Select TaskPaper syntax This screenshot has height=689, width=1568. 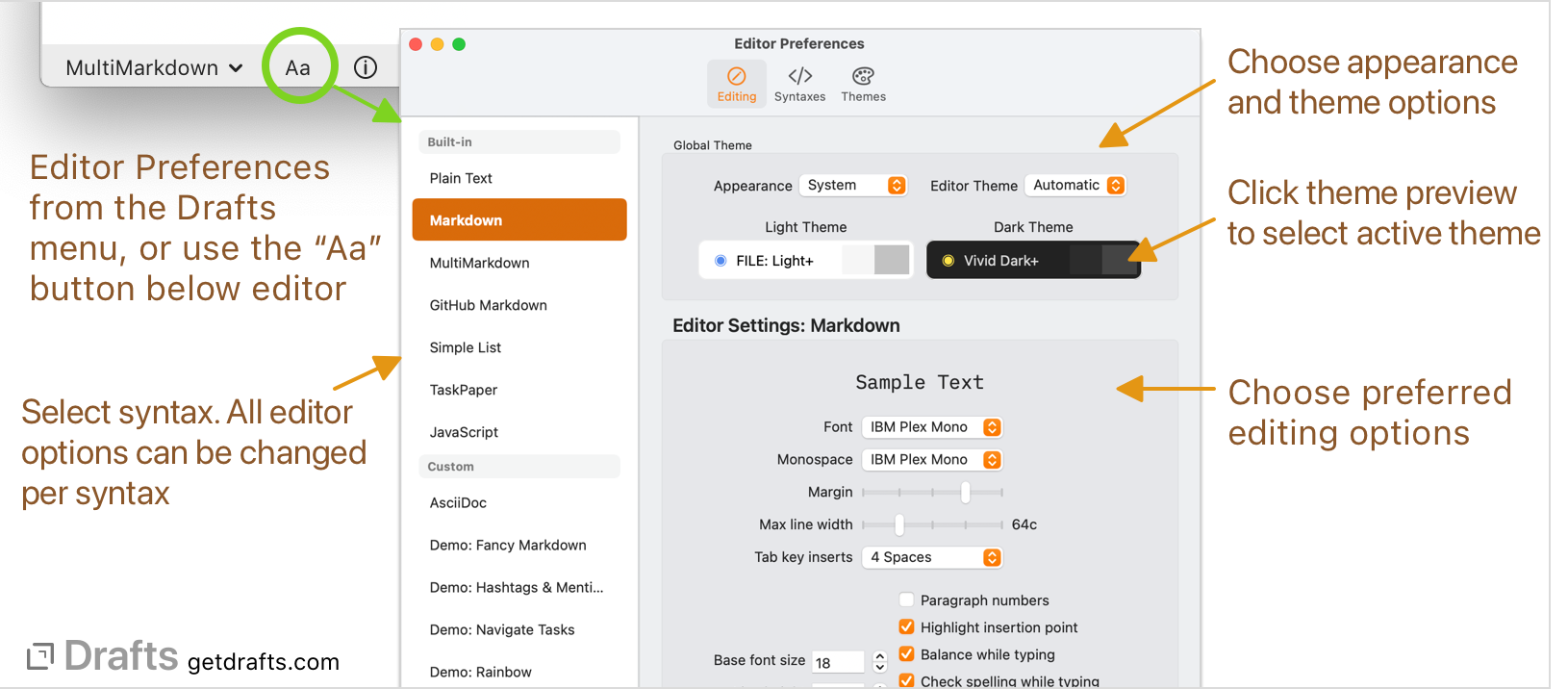tap(519, 390)
